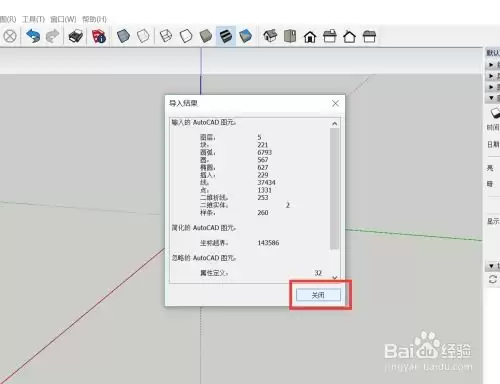Expand first collapsed panel in default tray
Screen dimensions: 500x384
491,65
